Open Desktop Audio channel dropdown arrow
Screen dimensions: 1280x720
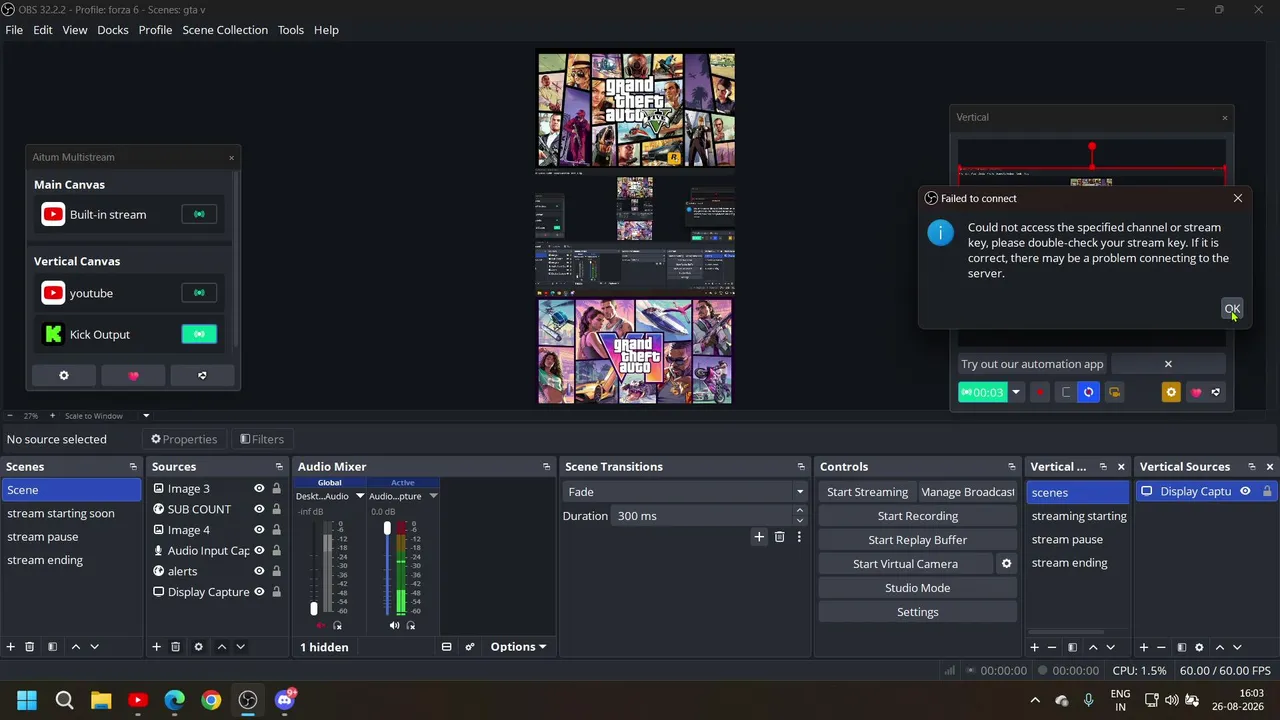360,496
